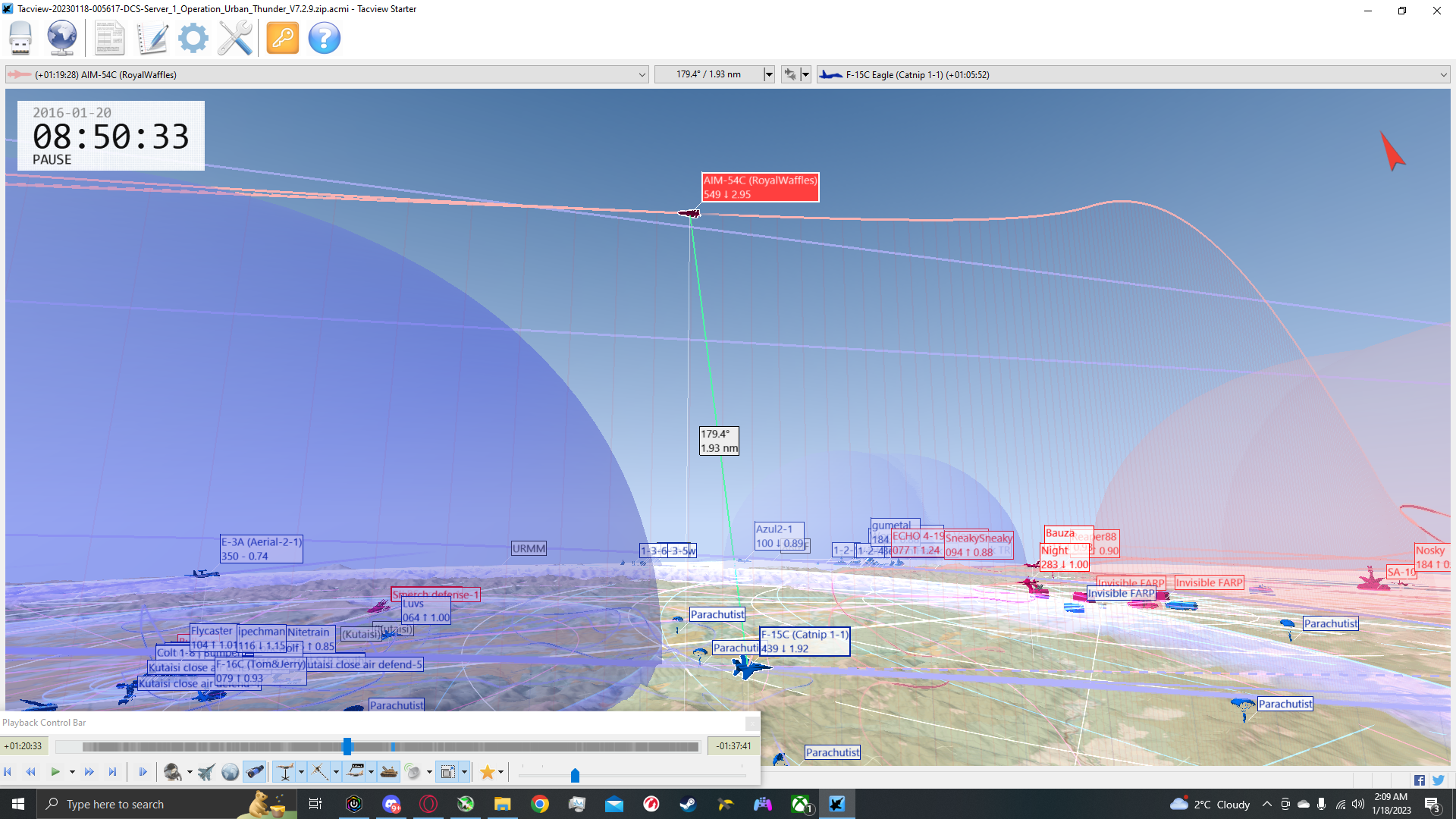Click the orange key license icon
Viewport: 1456px width, 819px height.
coord(283,38)
